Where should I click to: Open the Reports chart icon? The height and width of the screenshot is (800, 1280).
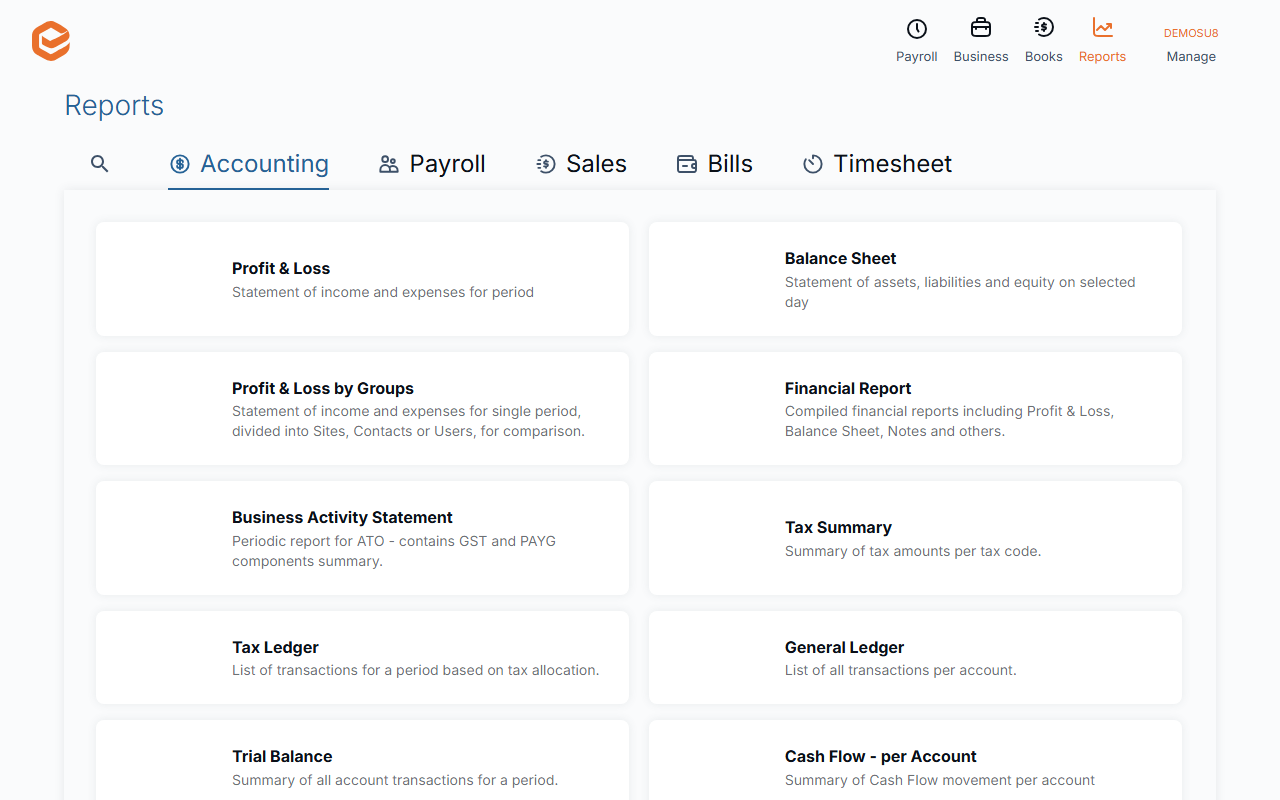click(1102, 28)
